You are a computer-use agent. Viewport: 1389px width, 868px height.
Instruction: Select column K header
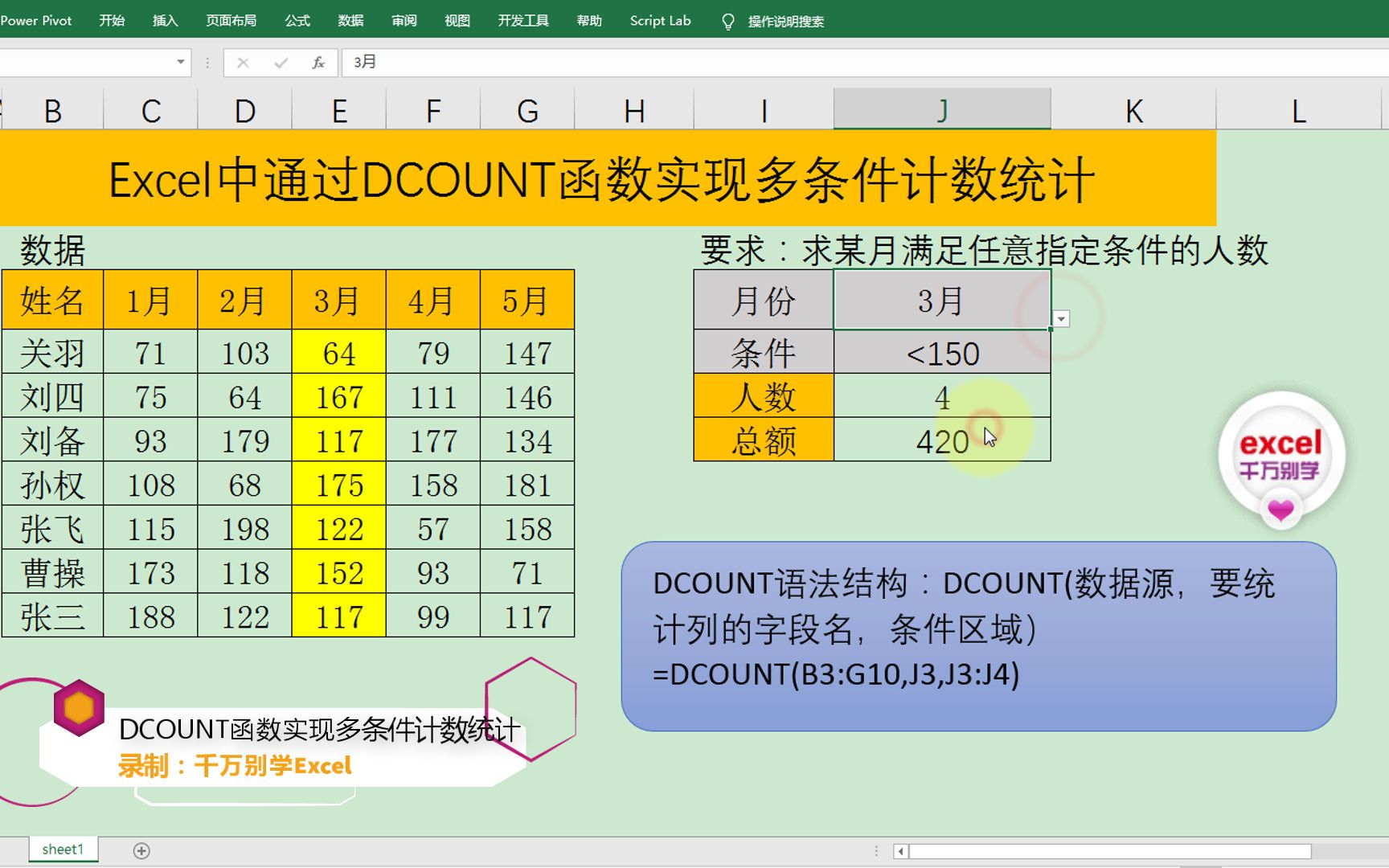(x=1133, y=110)
